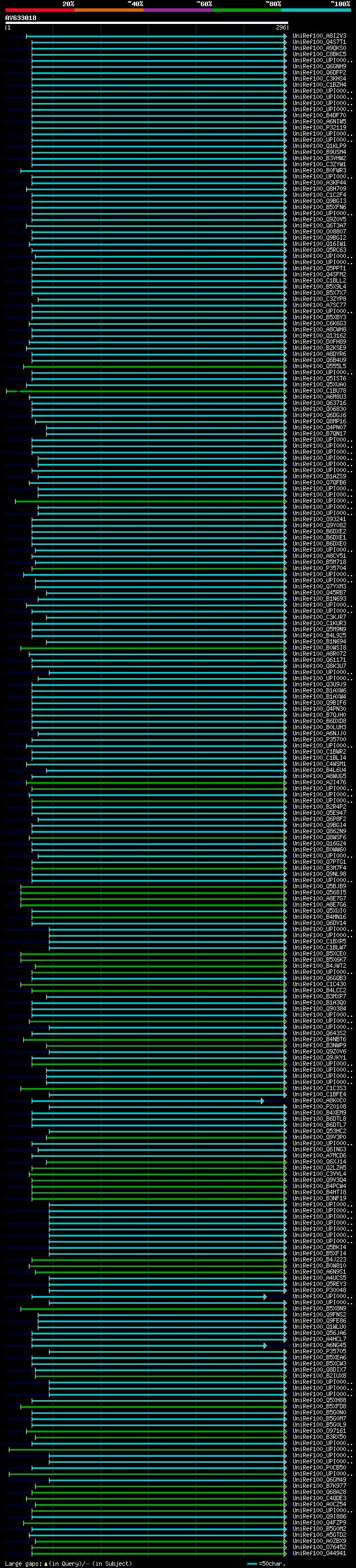Open hit UniRef100_A7SC77

tap(319, 305)
